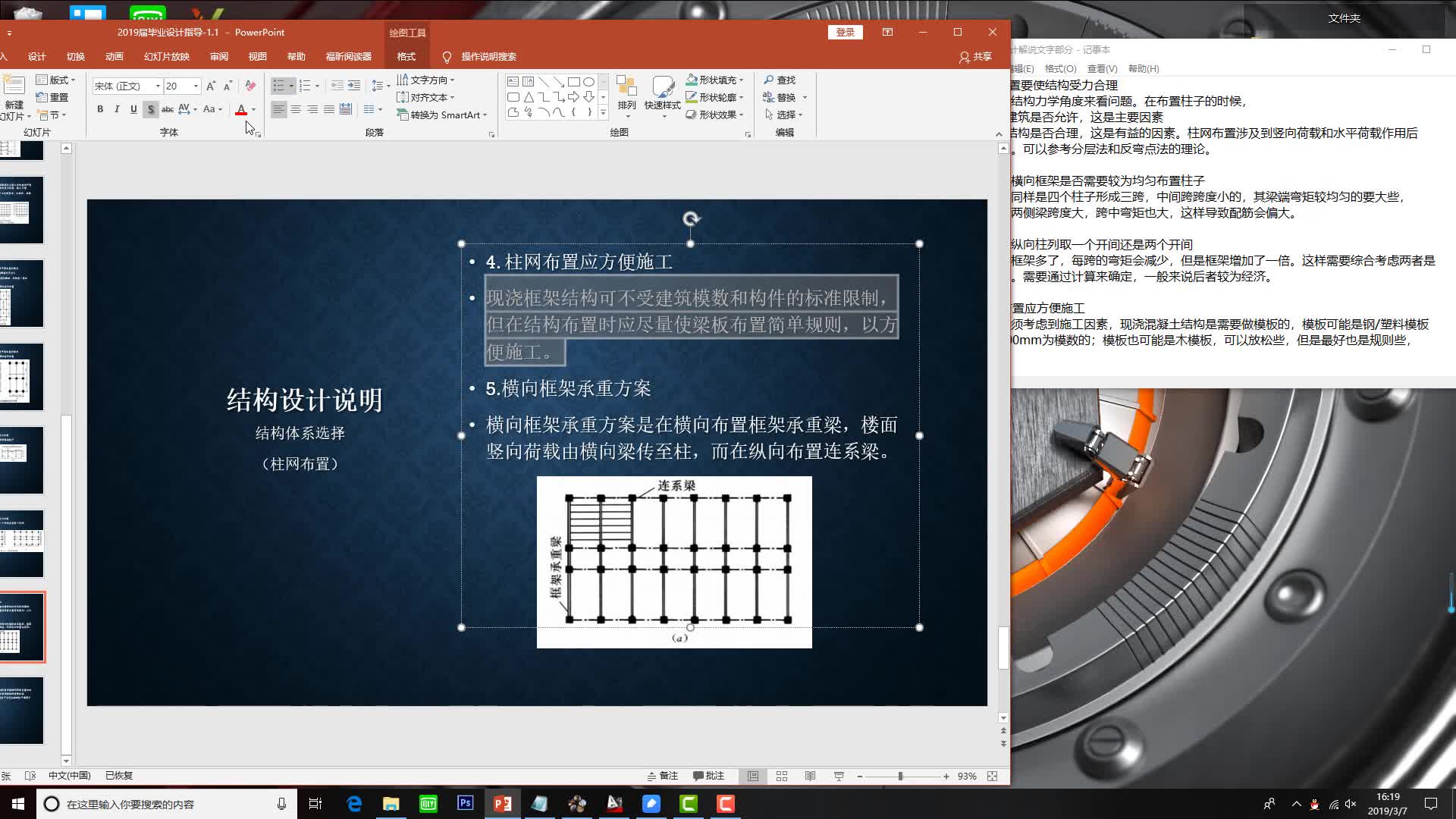1456x819 pixels.
Task: Expand Shape Outline options
Action: point(742,97)
